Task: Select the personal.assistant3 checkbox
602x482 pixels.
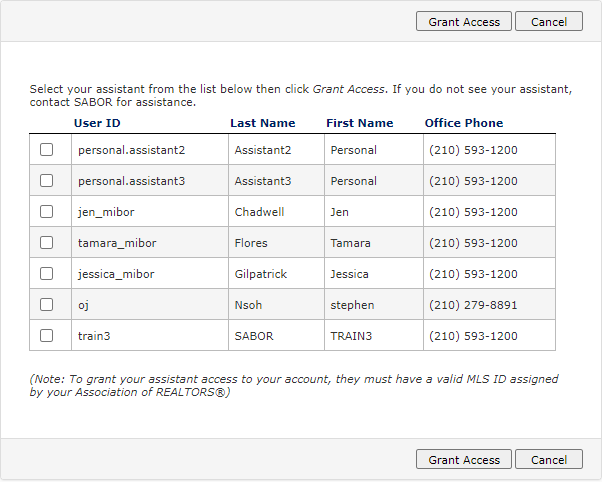Action: pos(47,181)
